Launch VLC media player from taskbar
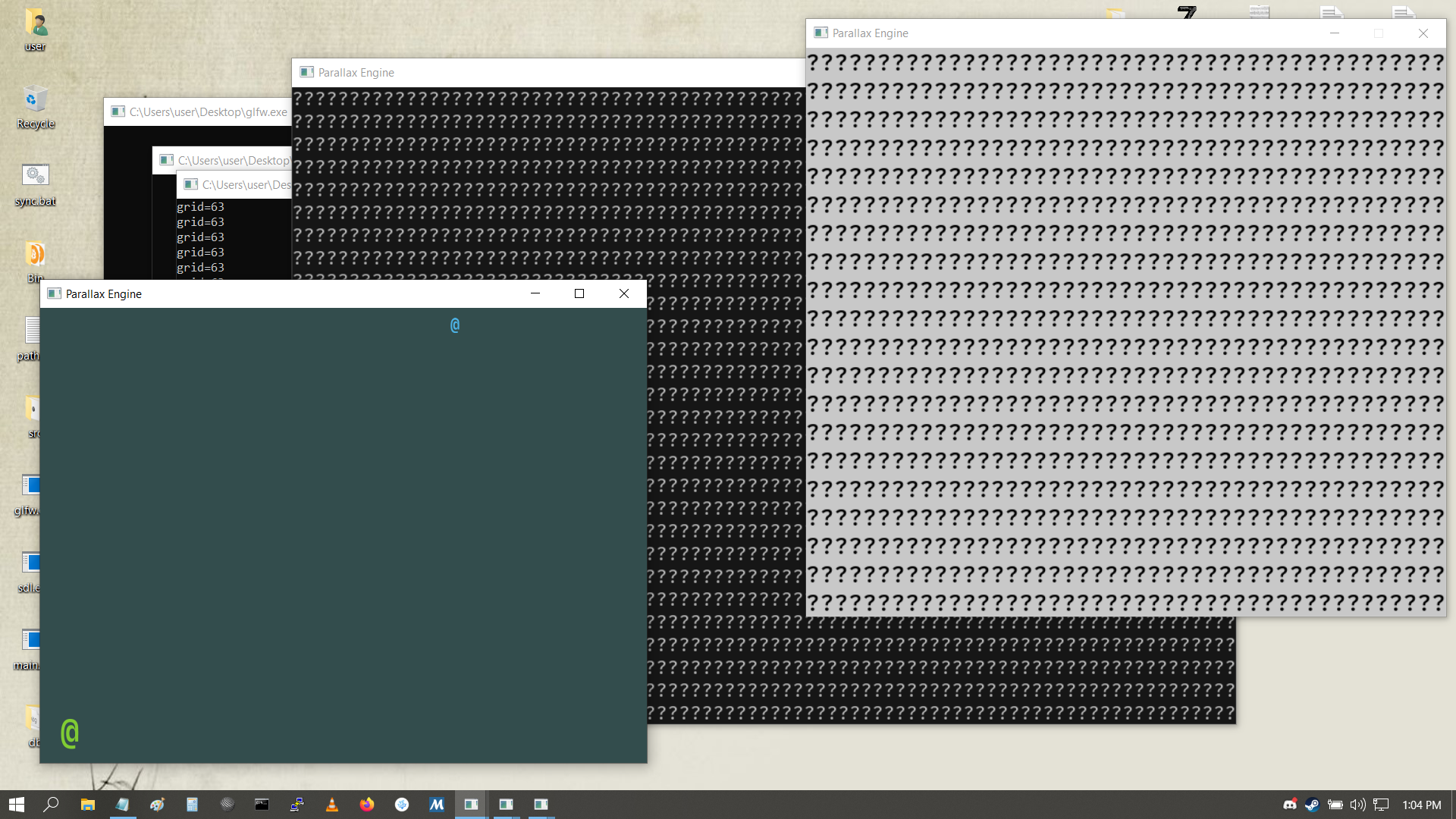This screenshot has height=819, width=1456. tap(331, 805)
